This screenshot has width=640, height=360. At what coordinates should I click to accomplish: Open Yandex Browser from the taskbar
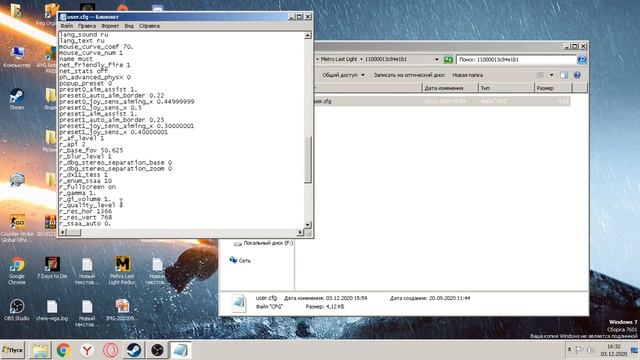coord(87,350)
